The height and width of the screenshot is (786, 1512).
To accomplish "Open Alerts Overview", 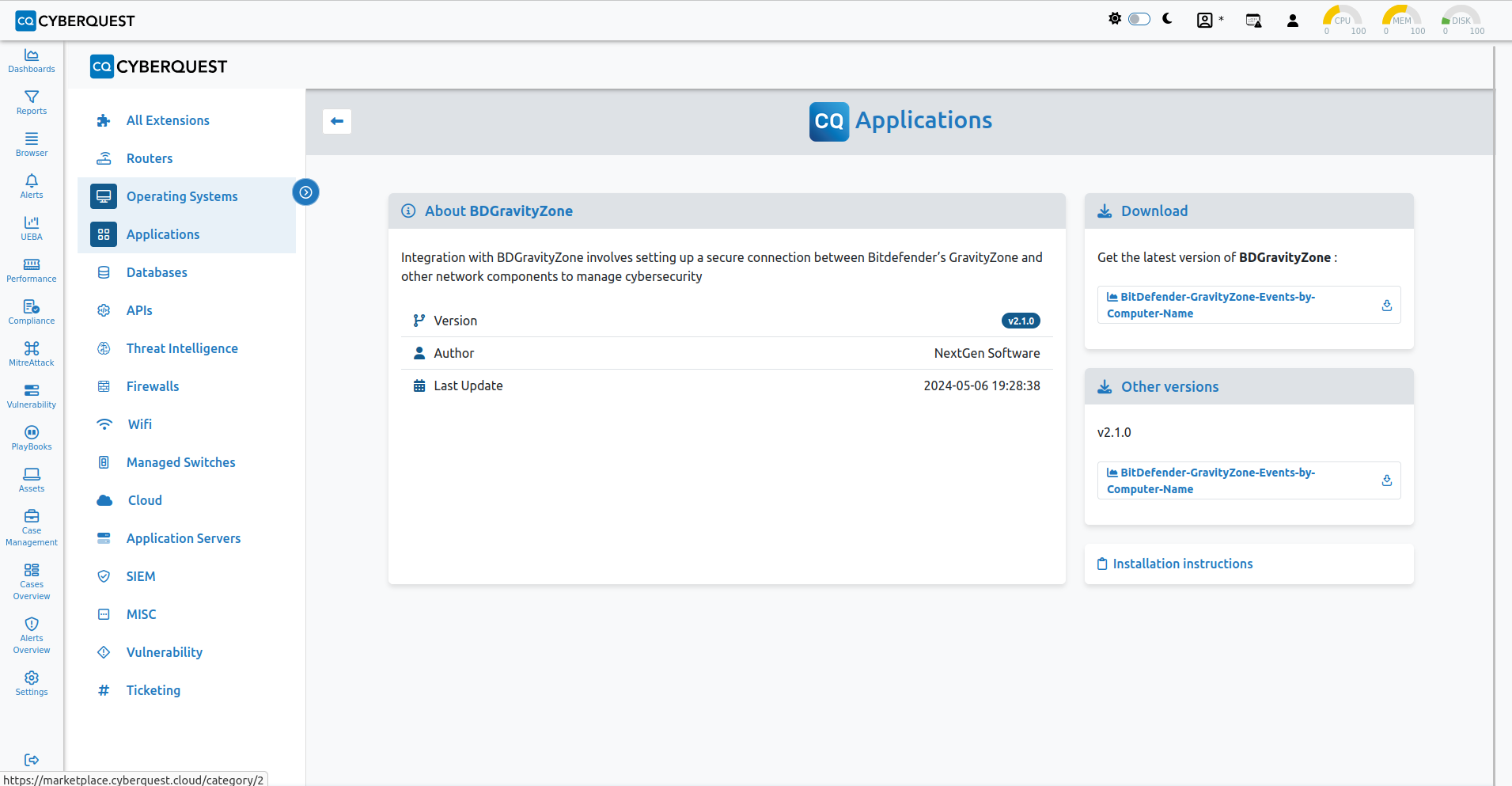I will coord(32,635).
